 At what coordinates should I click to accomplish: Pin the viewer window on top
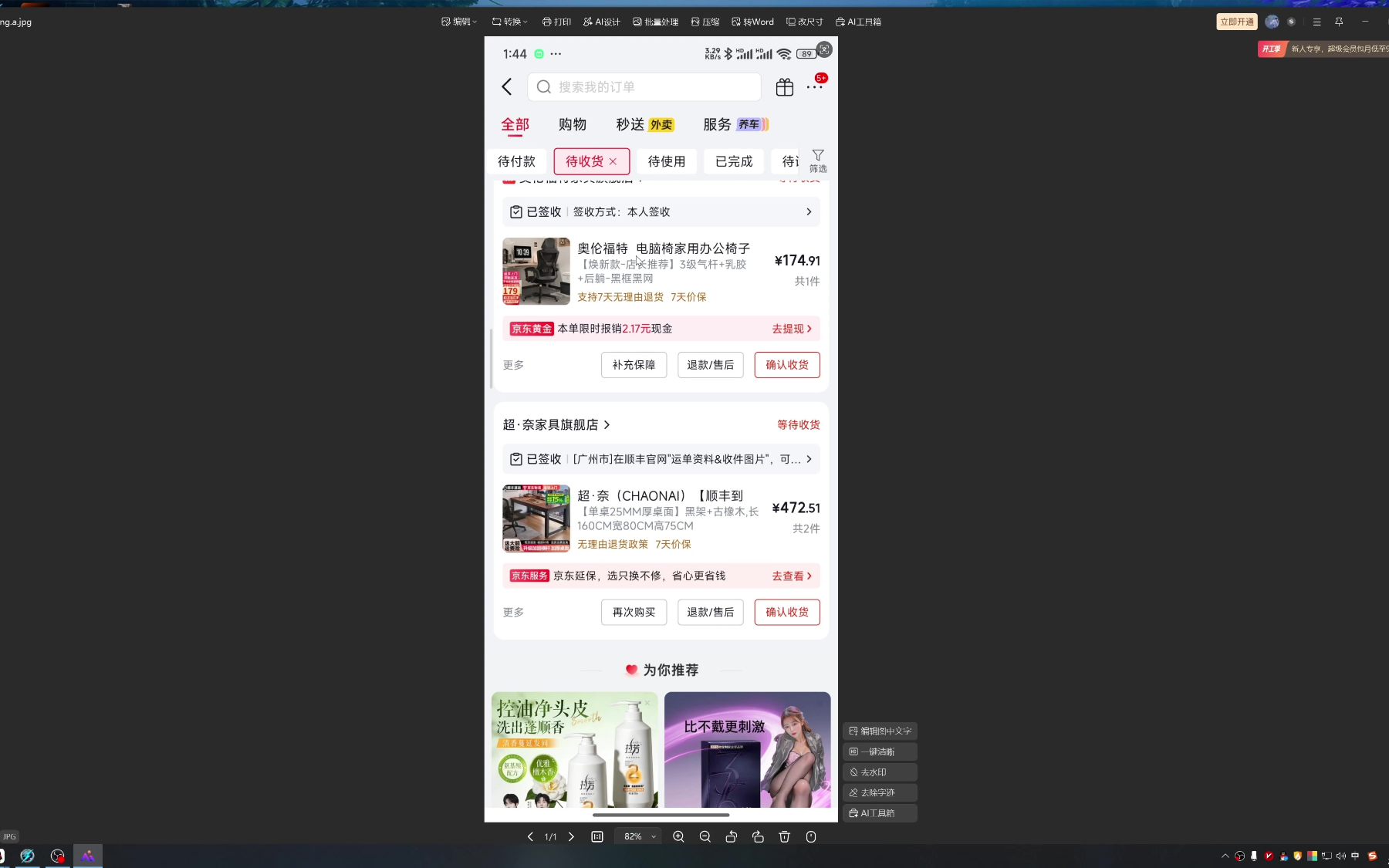coord(1339,22)
